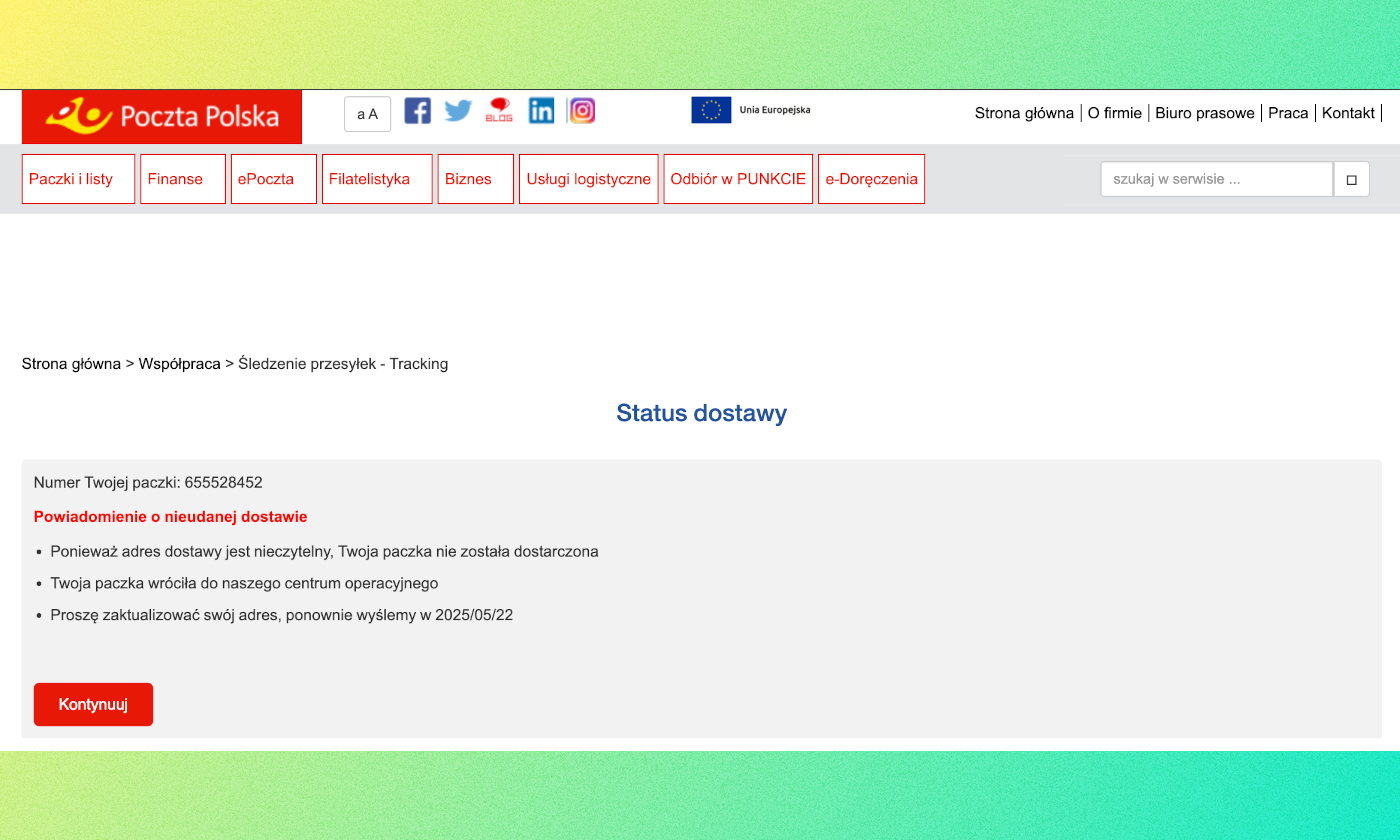Click the Kontakt link in header
This screenshot has width=1400, height=840.
1348,113
